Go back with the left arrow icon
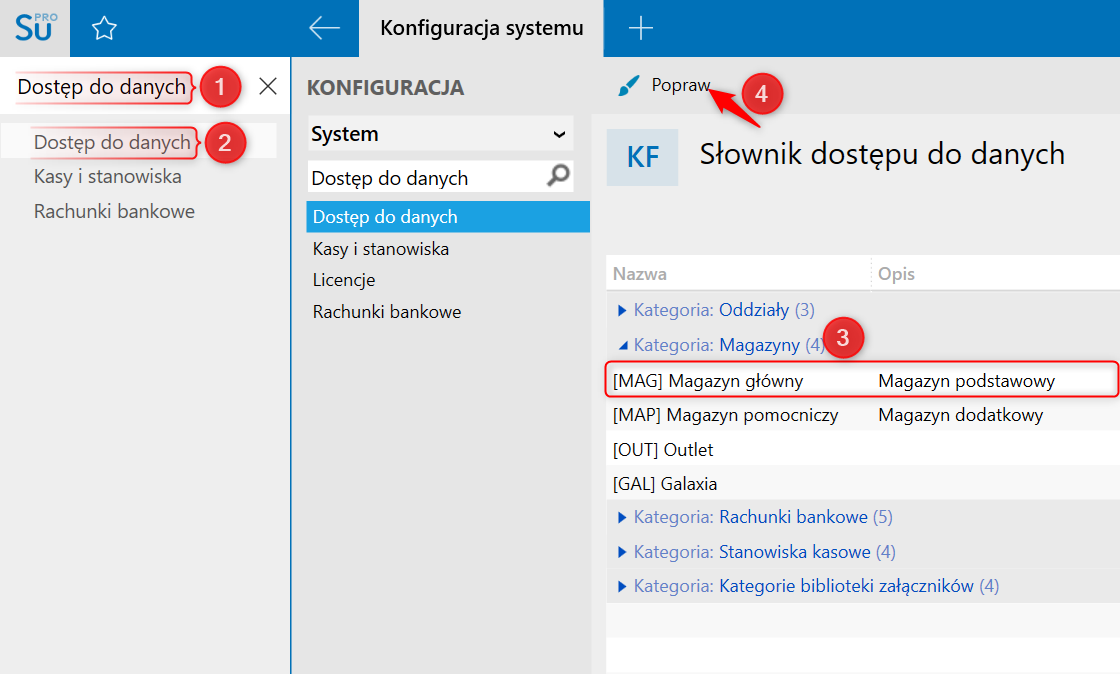Viewport: 1120px width, 674px height. point(324,29)
